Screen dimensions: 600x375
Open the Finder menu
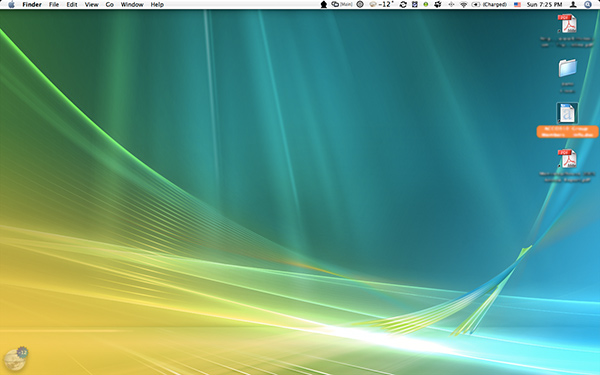pyautogui.click(x=32, y=5)
